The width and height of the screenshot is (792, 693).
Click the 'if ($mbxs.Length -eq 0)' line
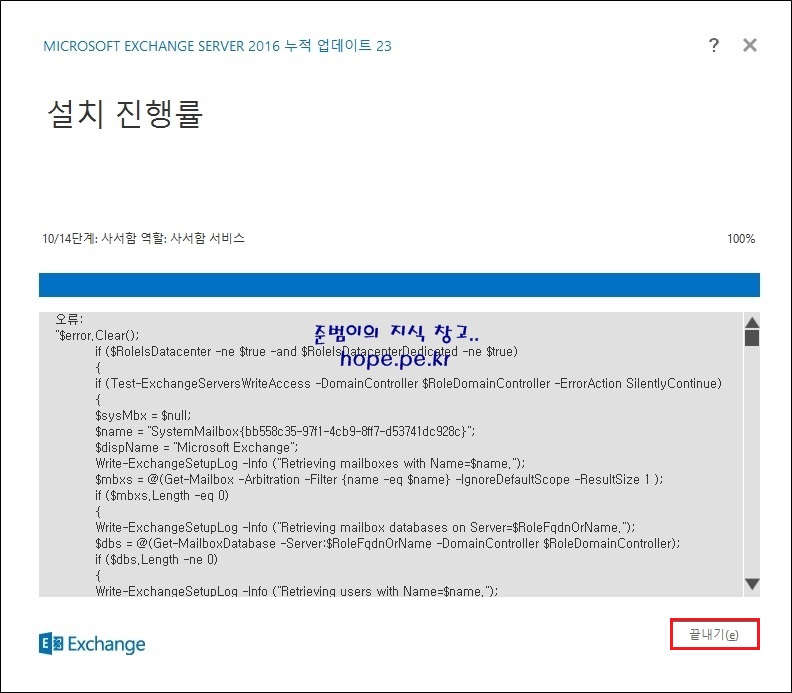162,496
